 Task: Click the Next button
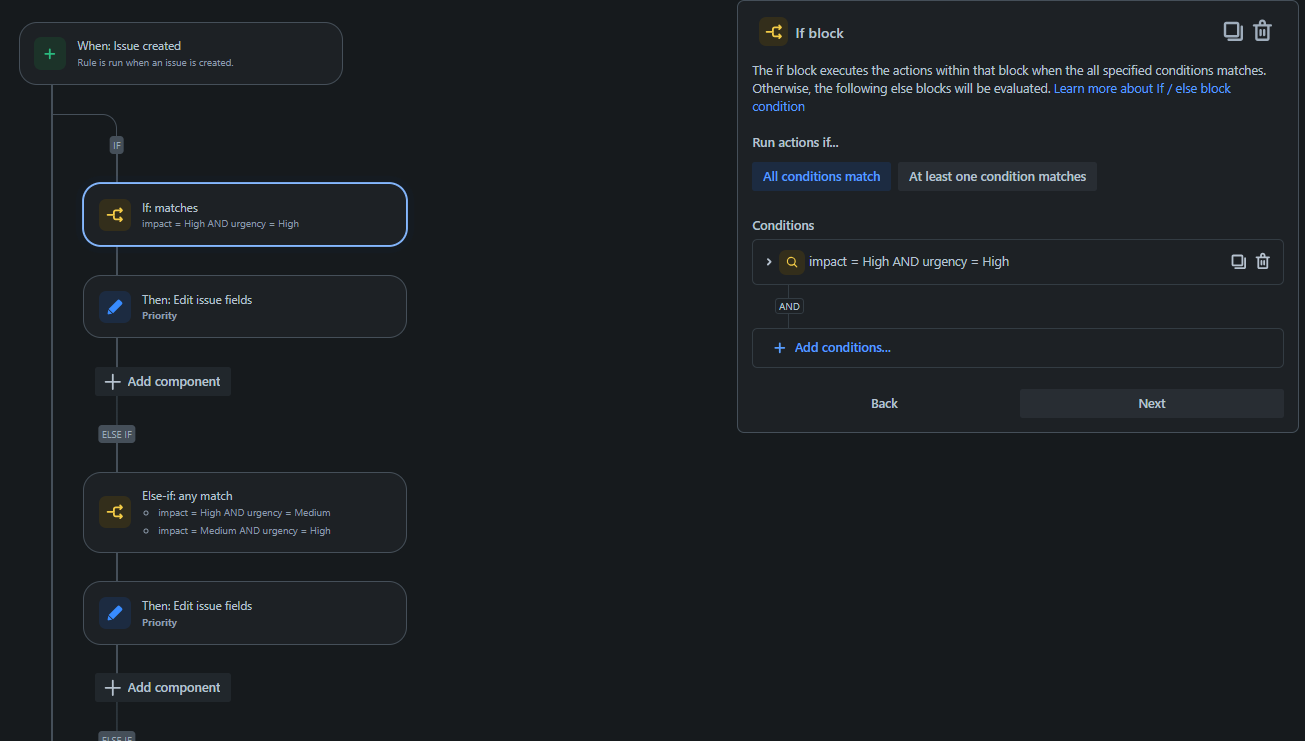[x=1151, y=403]
